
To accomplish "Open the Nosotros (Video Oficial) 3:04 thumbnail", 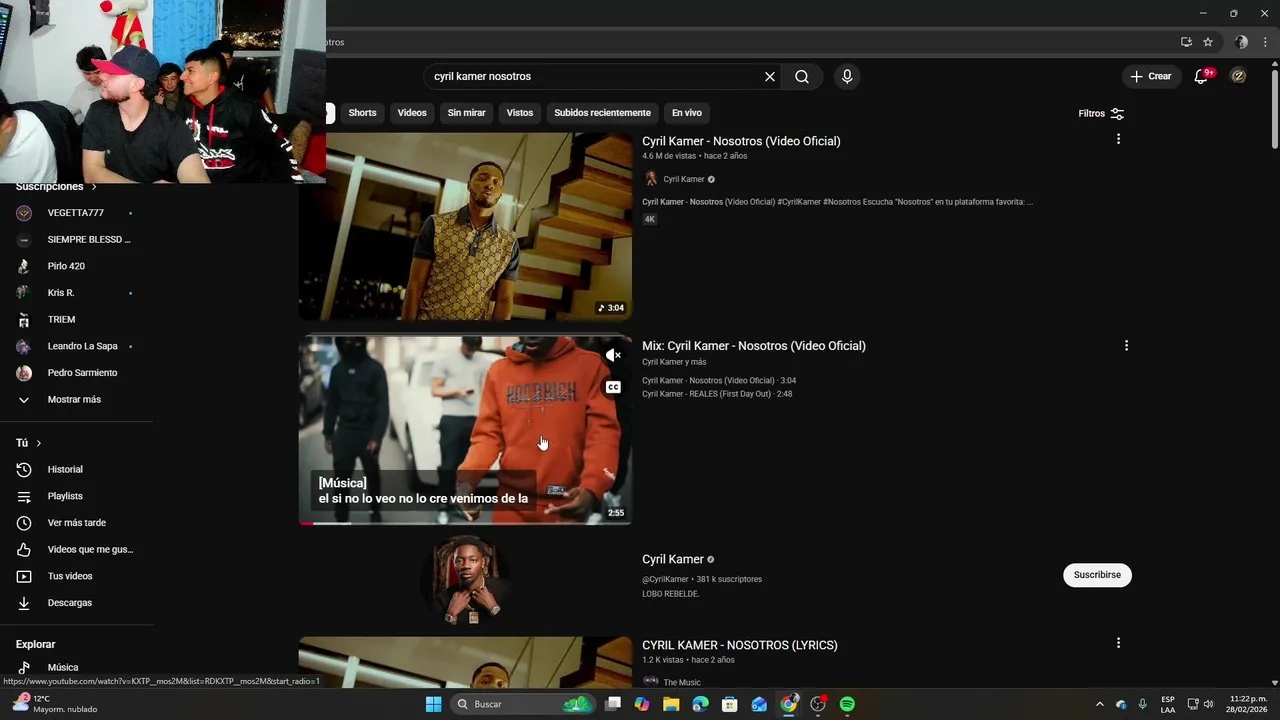I will pyautogui.click(x=465, y=227).
